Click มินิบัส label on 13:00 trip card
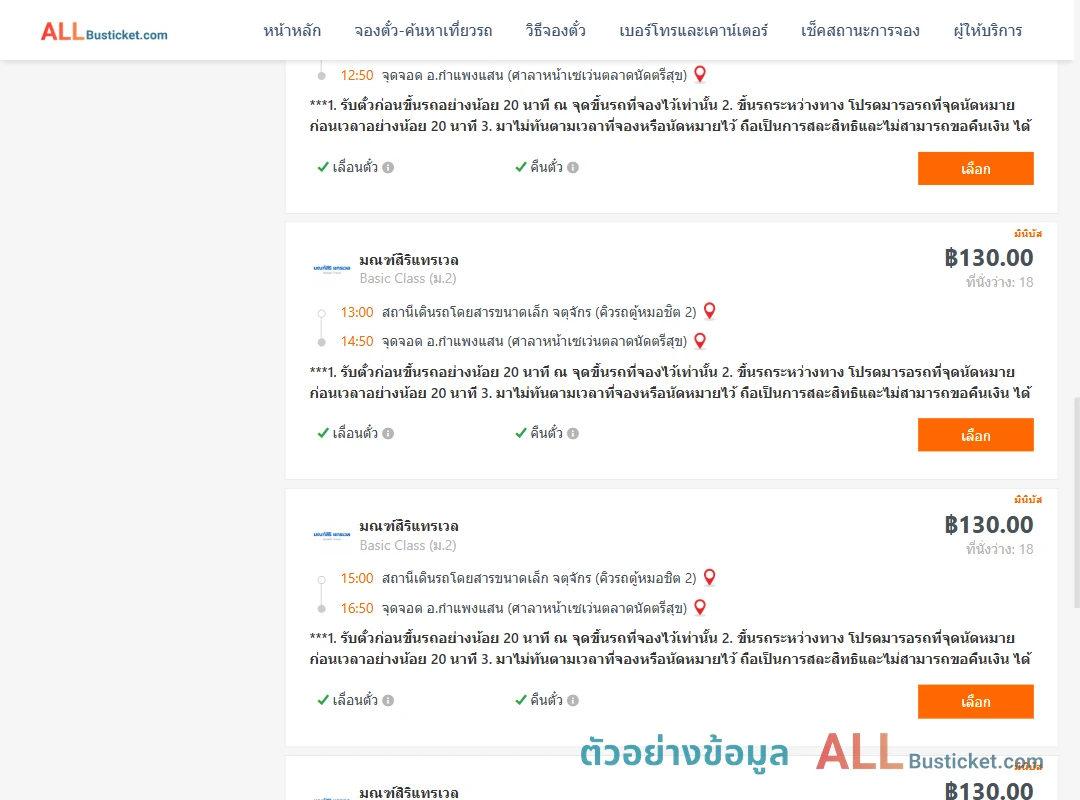The image size is (1080, 800). [x=1028, y=234]
